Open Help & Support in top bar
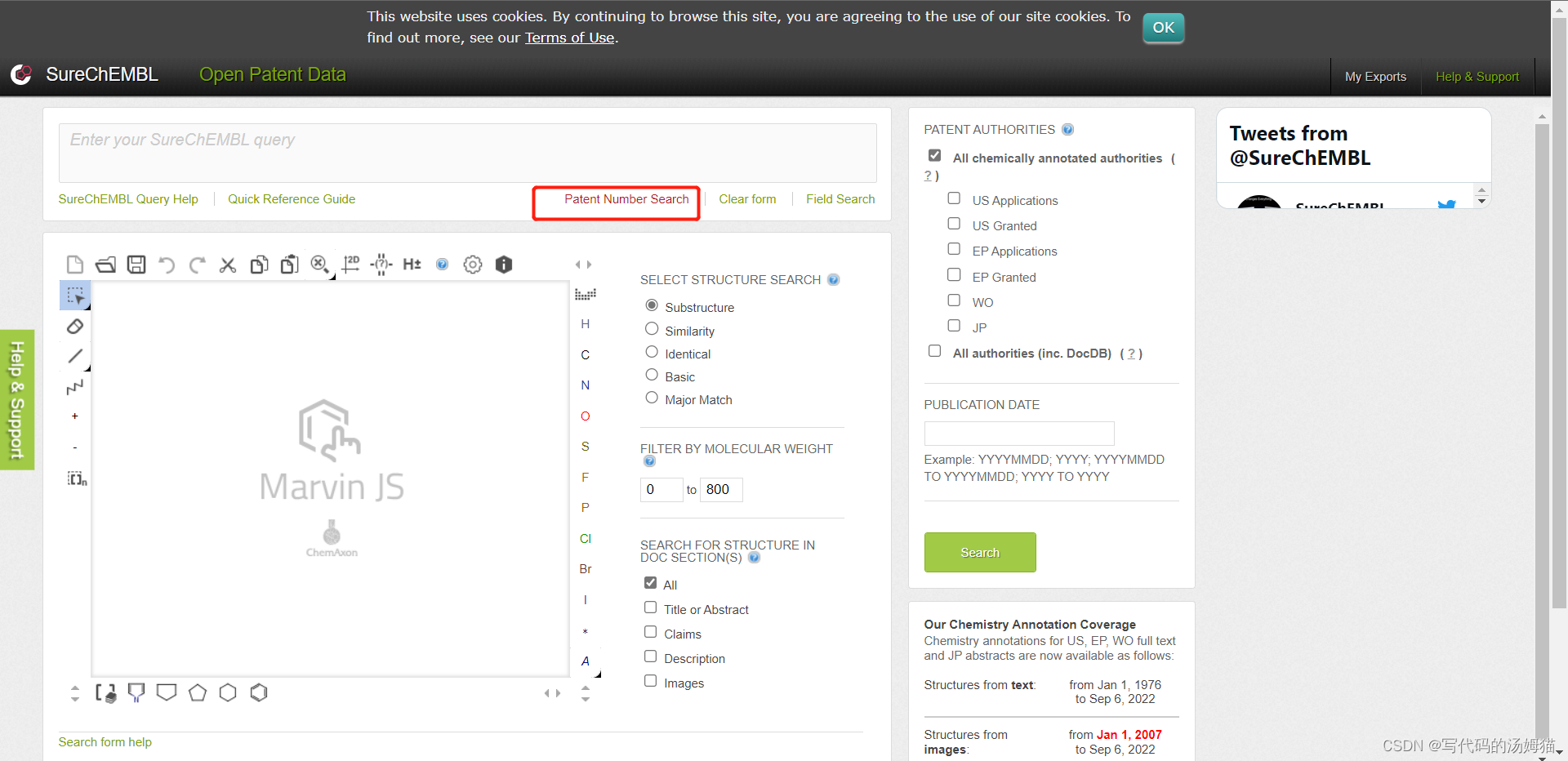 tap(1477, 77)
